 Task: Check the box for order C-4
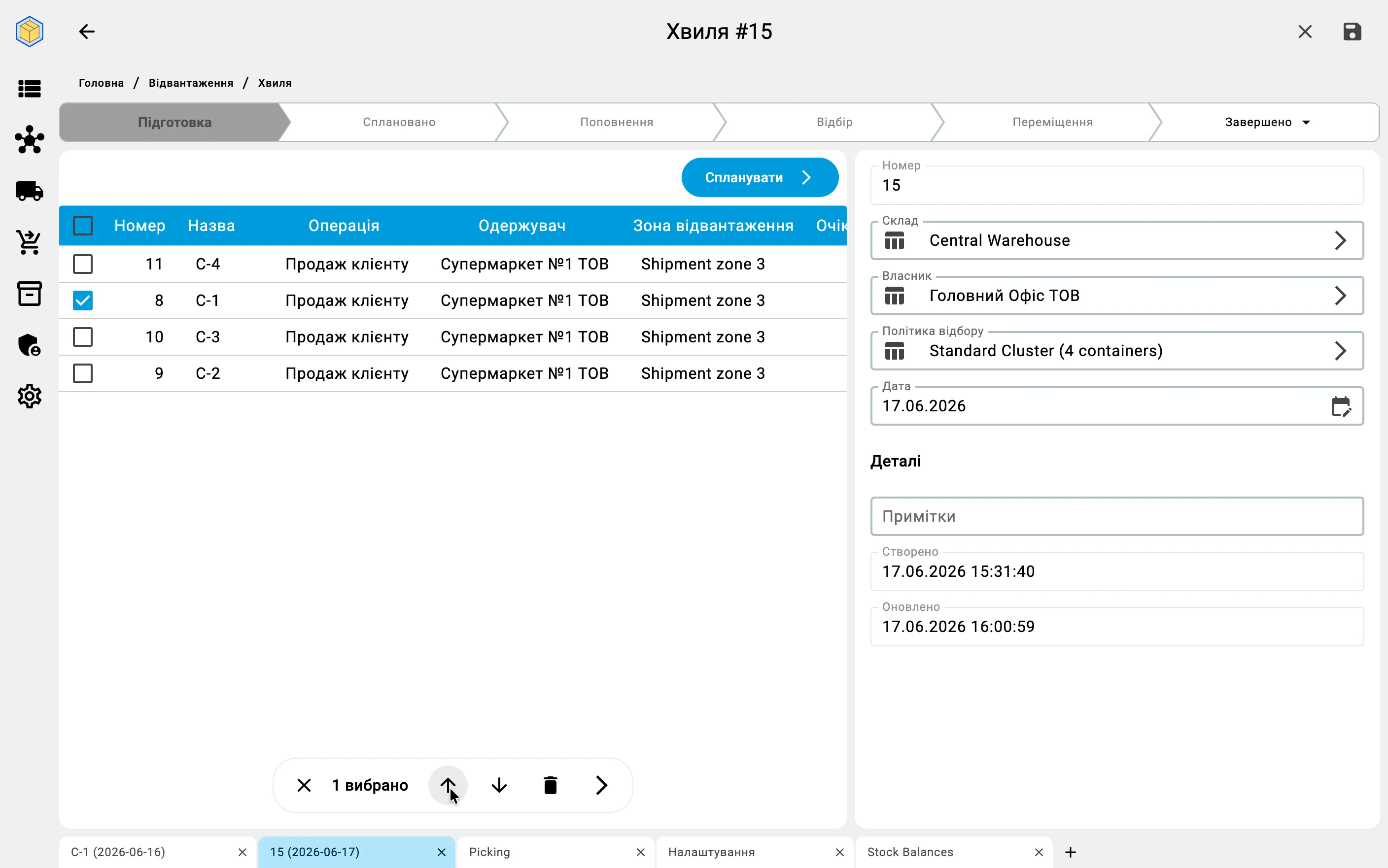pyautogui.click(x=83, y=264)
